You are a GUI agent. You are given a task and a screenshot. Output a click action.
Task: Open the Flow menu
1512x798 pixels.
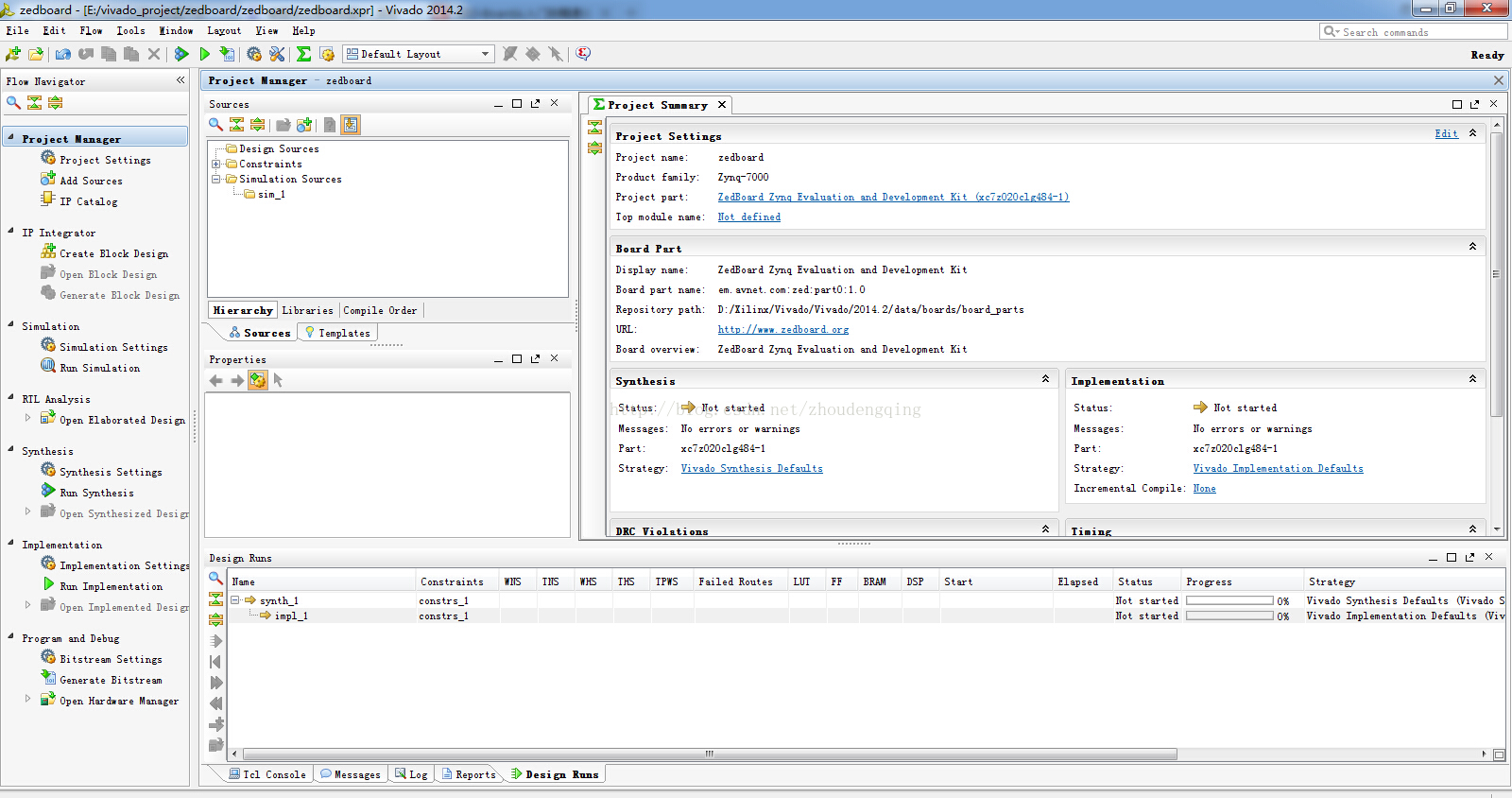[x=91, y=30]
